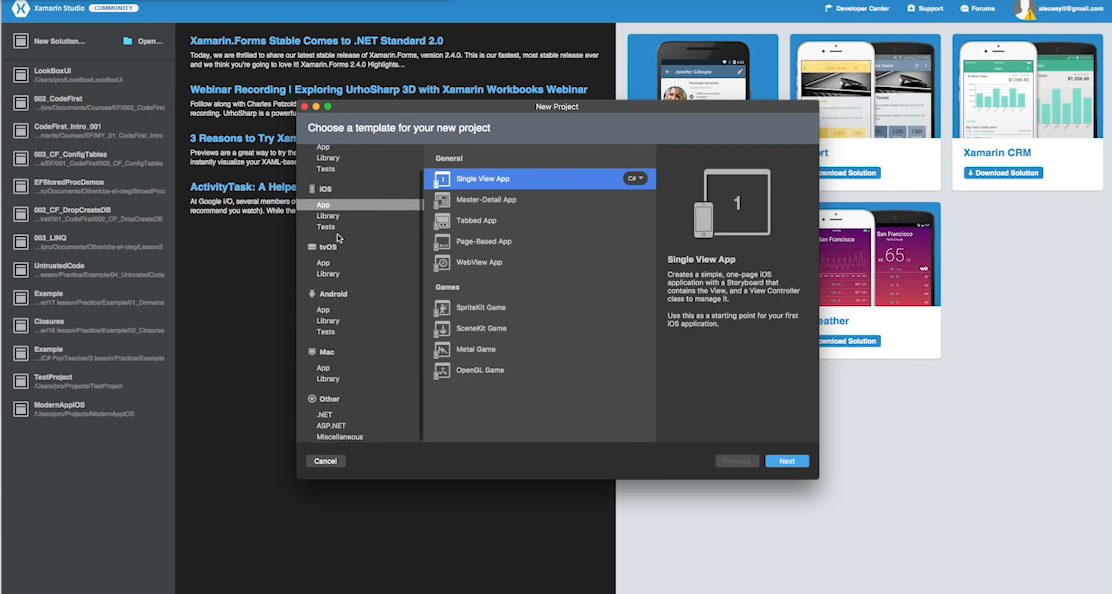1112x594 pixels.
Task: Open UrhoSharp 3D Webinar Recording article
Action: pos(389,90)
